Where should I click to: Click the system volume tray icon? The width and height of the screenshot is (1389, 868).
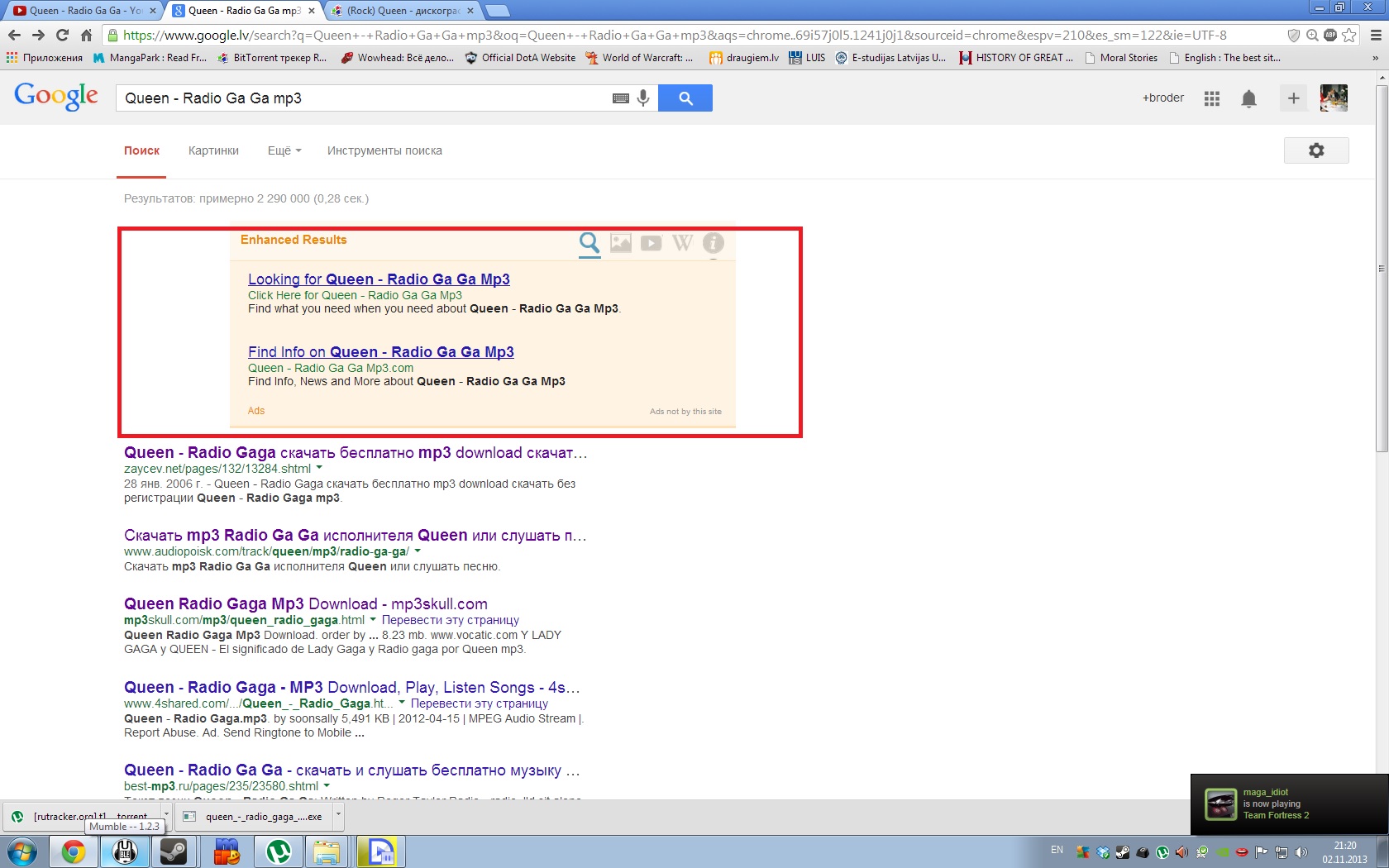[x=1301, y=852]
